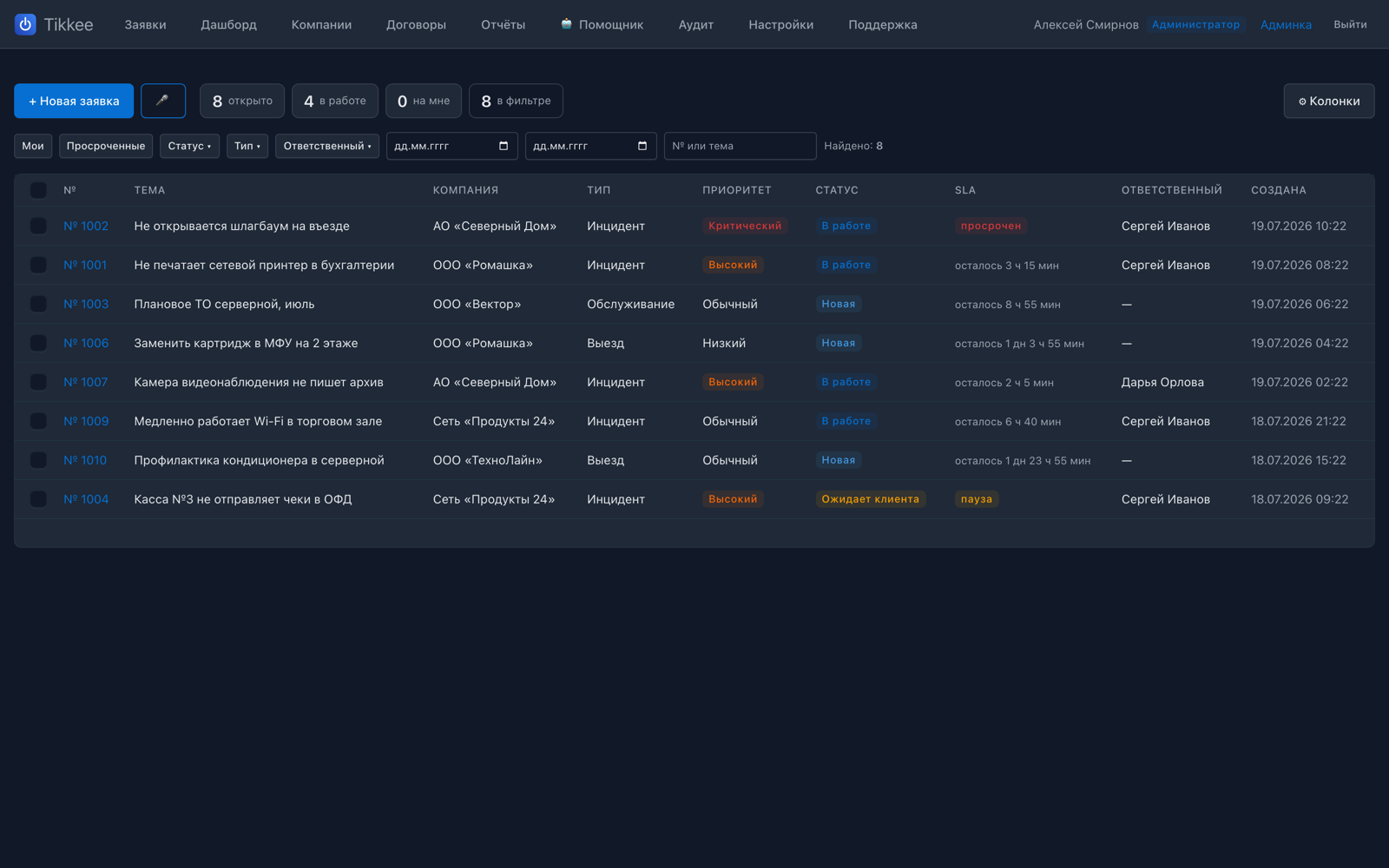This screenshot has width=1389, height=868.
Task: Open ticket link № 1006
Action: [x=86, y=343]
